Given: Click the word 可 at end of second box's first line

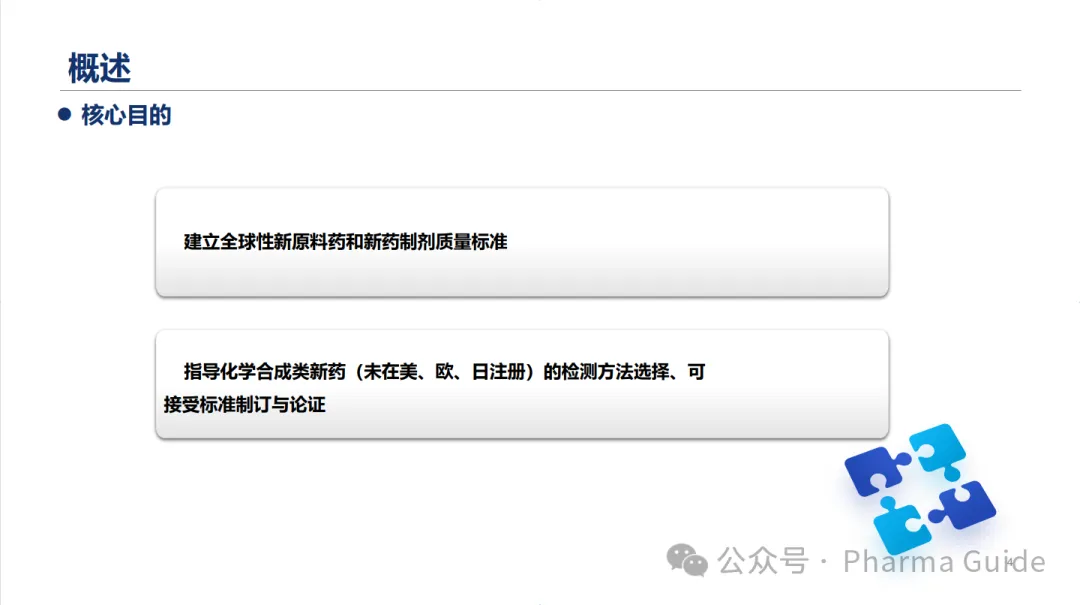Looking at the screenshot, I should [x=696, y=372].
